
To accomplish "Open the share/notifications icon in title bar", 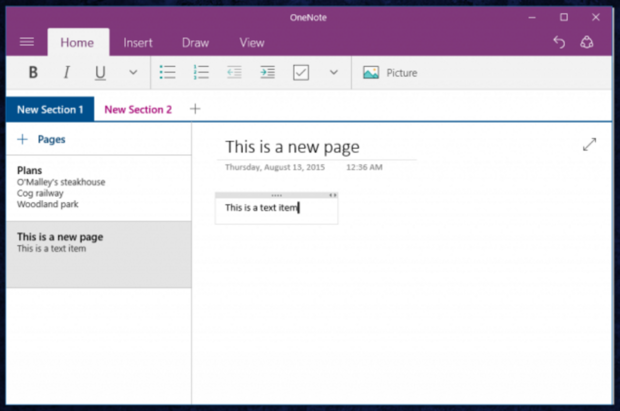I will 587,42.
